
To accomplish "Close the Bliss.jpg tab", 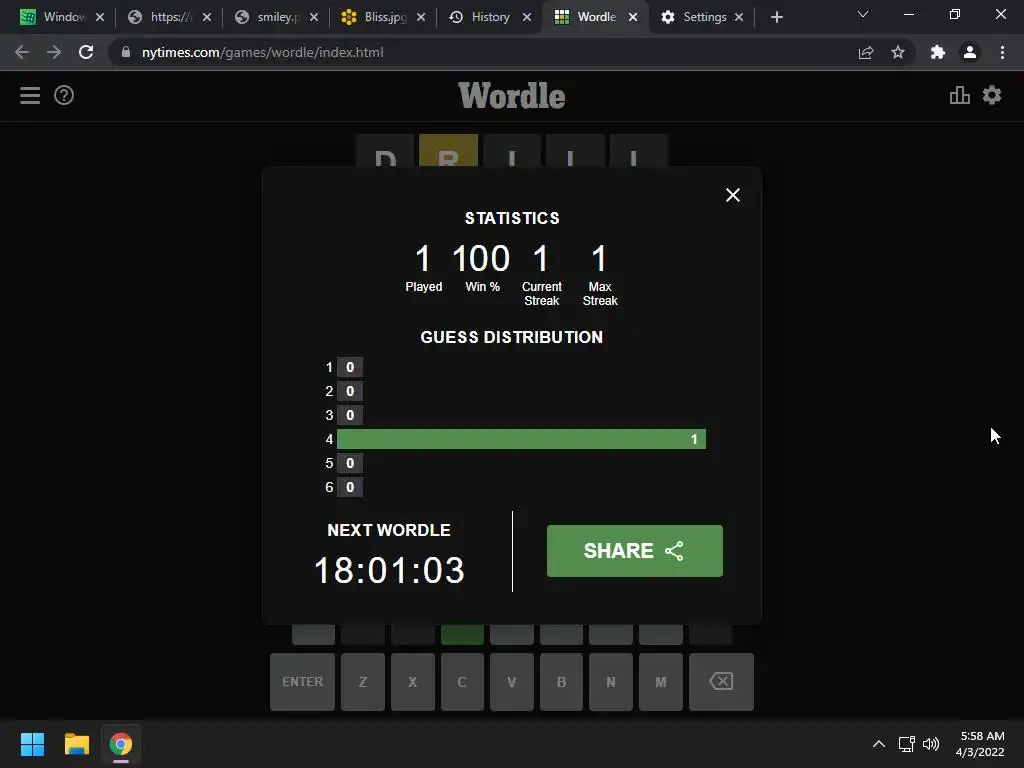I will coord(421,17).
